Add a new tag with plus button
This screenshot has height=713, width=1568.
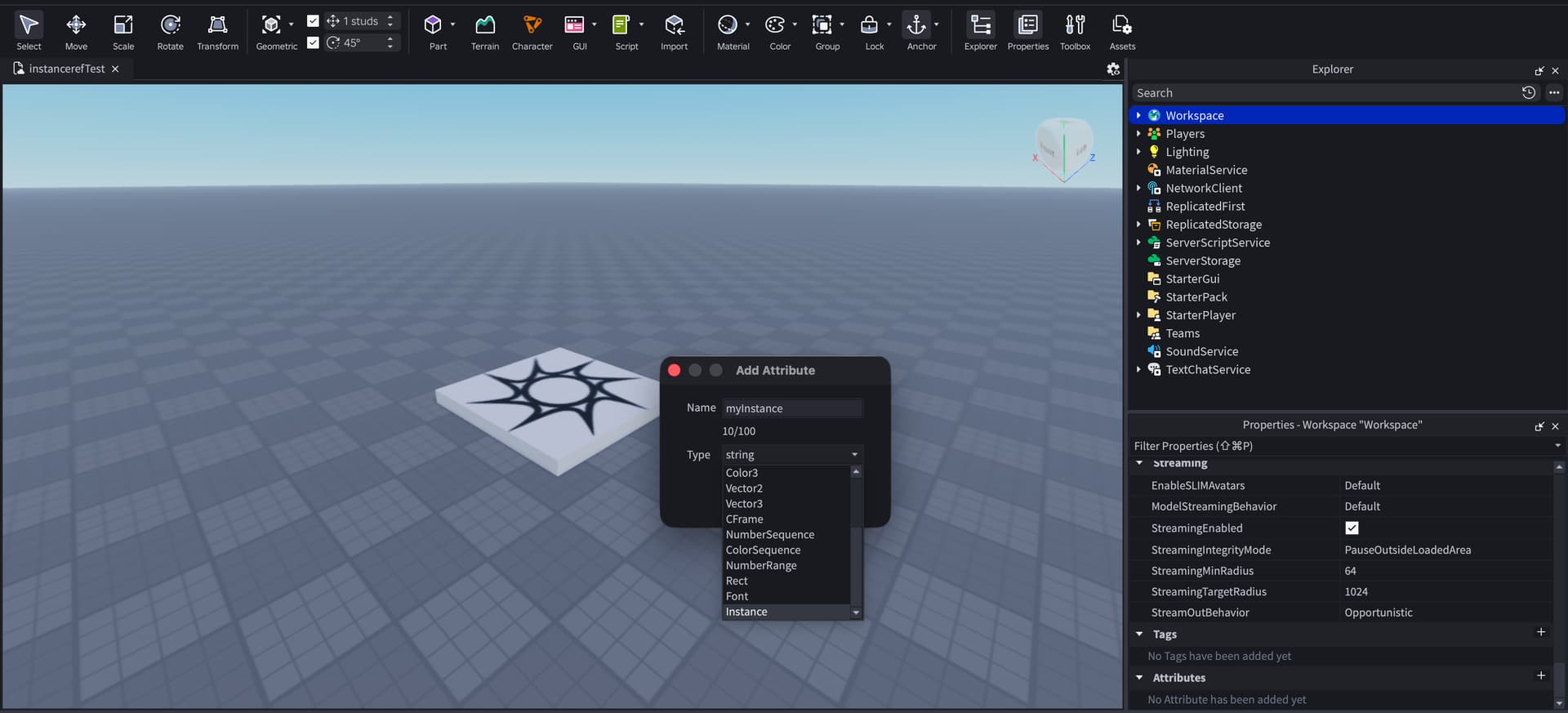(1541, 632)
